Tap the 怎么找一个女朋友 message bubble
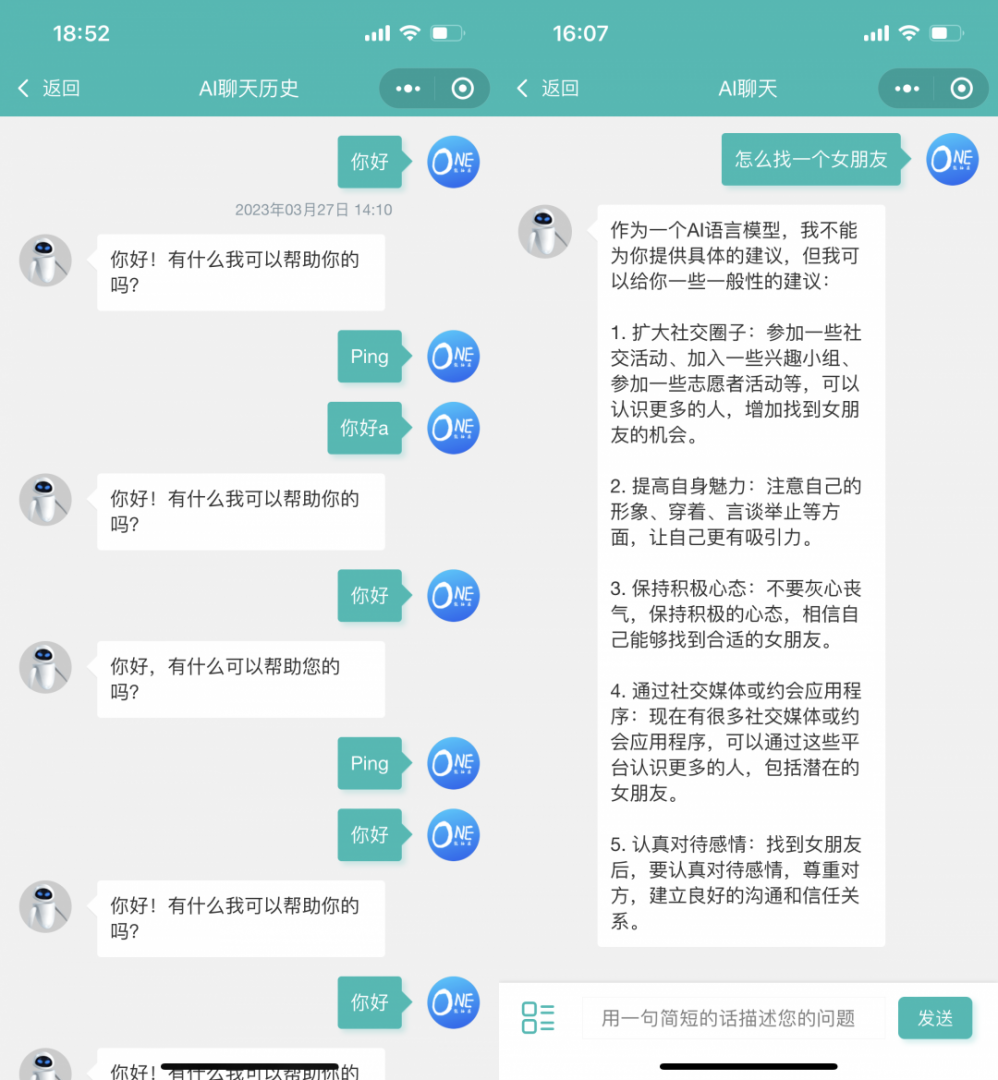The image size is (998, 1080). tap(810, 160)
